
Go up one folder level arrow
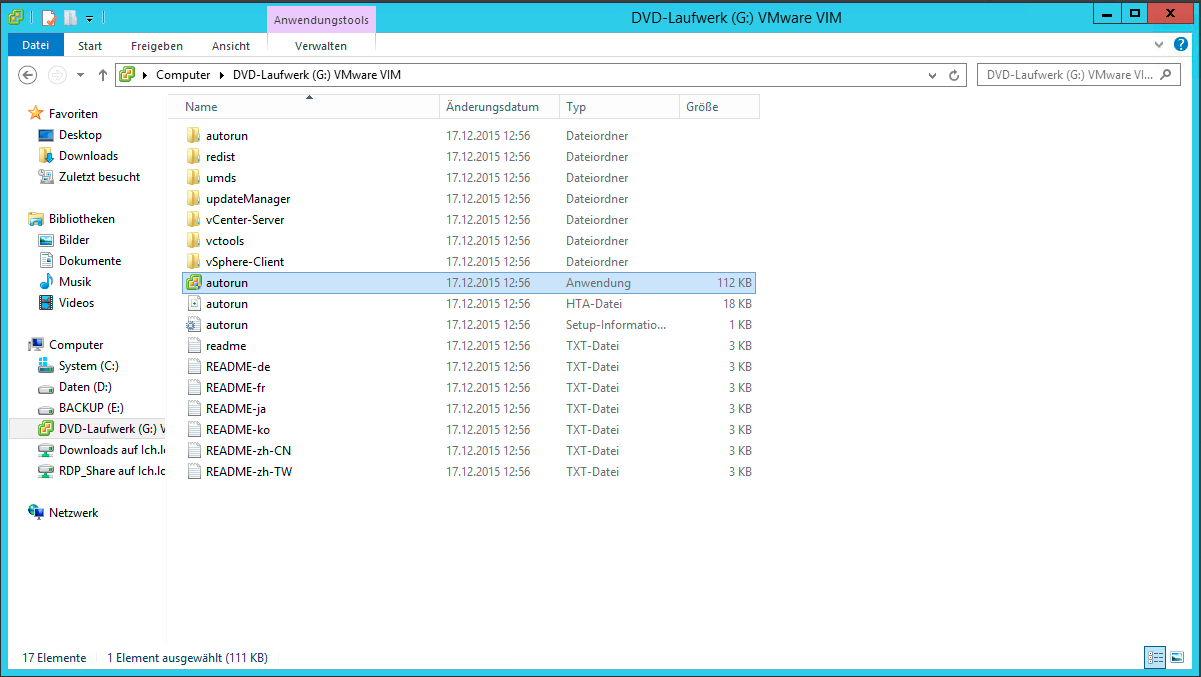click(103, 75)
